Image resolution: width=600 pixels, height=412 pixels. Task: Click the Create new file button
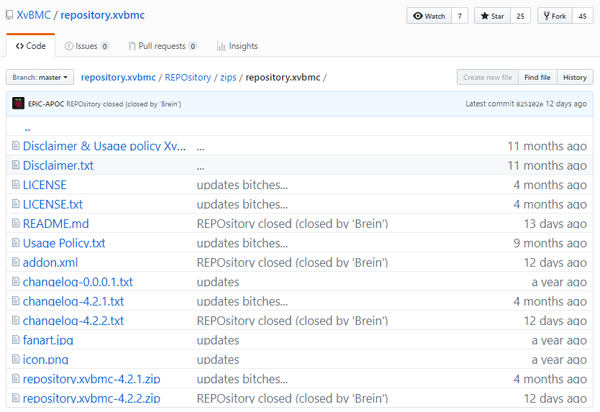click(488, 77)
